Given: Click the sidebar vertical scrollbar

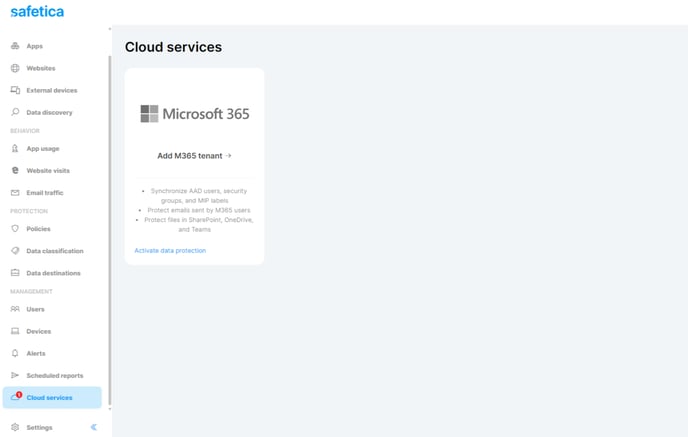Looking at the screenshot, I should pos(110,230).
